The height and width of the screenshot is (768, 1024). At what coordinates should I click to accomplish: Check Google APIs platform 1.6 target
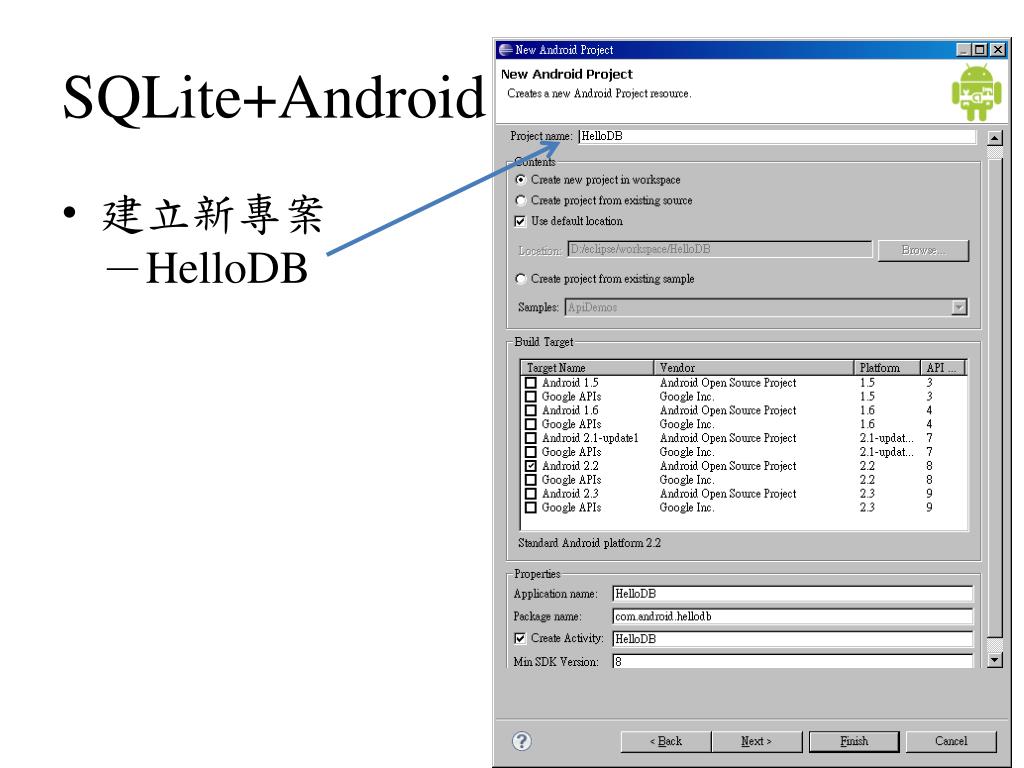pos(531,424)
